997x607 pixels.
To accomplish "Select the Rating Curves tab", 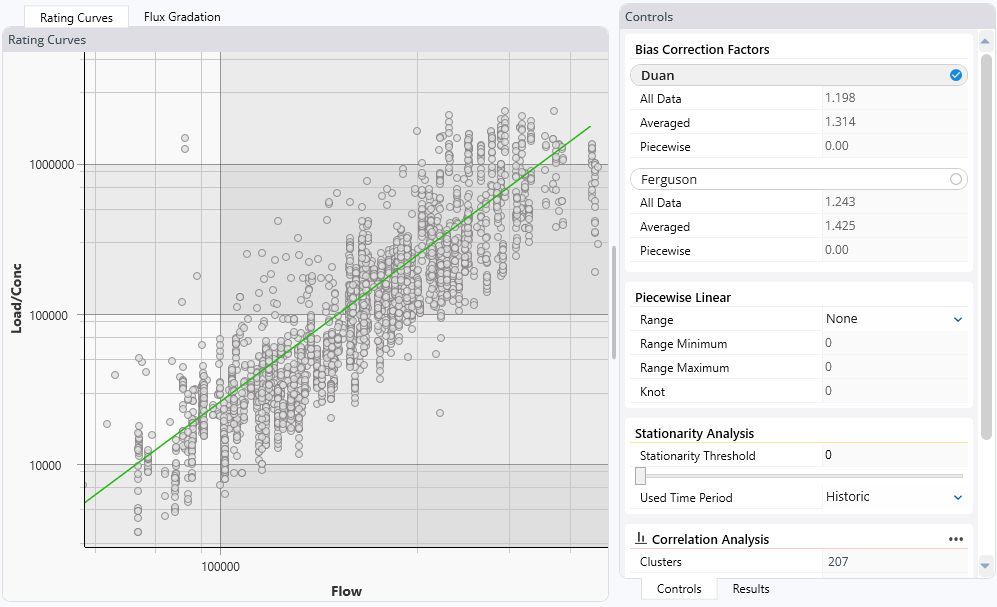I will click(x=76, y=17).
